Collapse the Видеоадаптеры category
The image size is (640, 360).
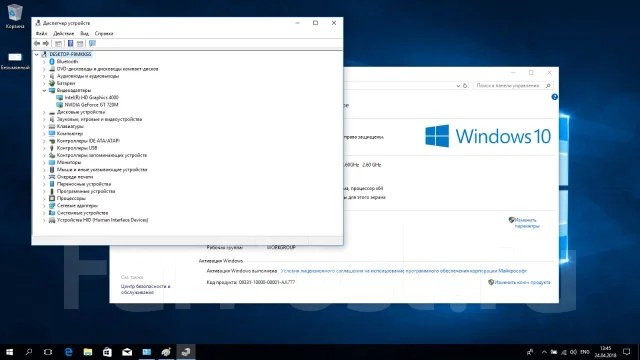click(x=44, y=91)
